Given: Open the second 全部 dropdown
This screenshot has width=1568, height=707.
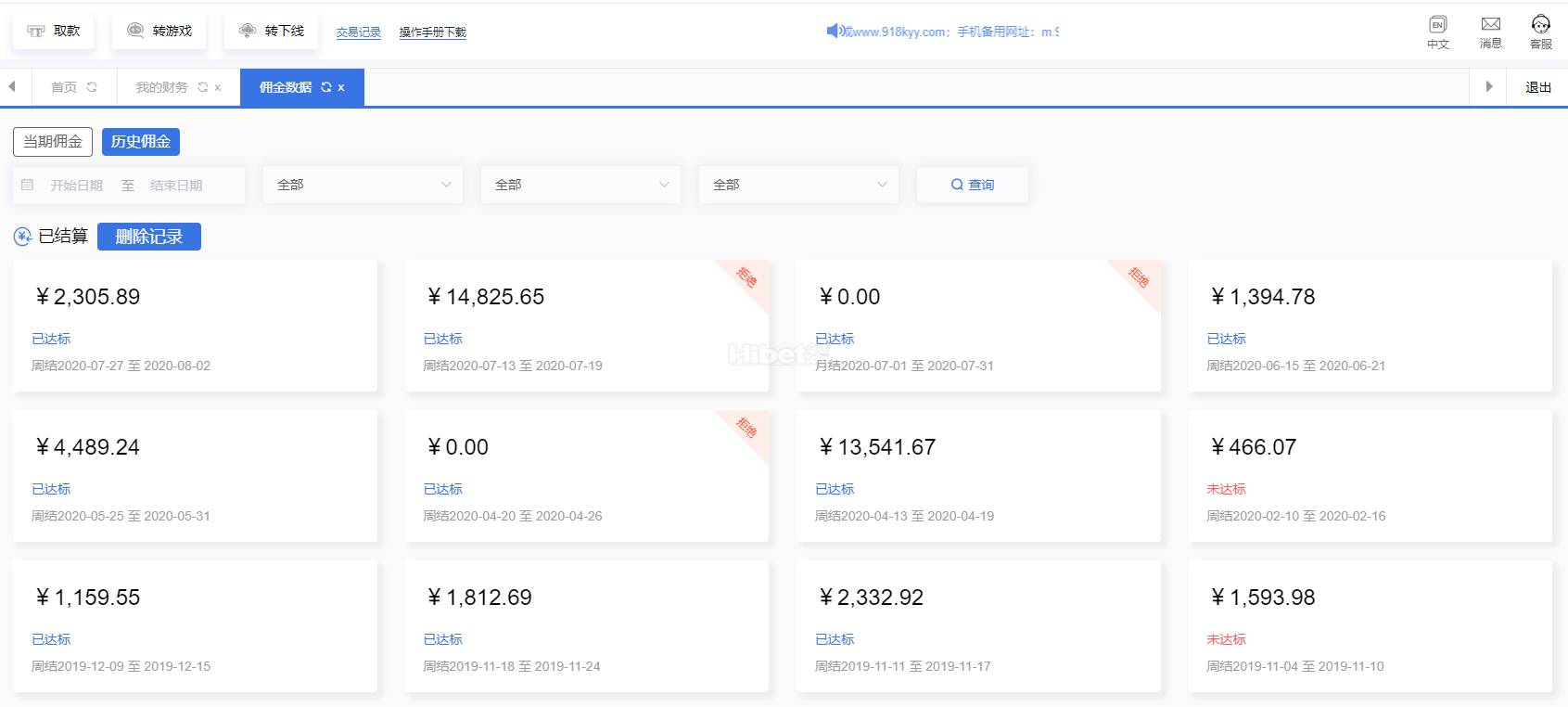Looking at the screenshot, I should pyautogui.click(x=580, y=185).
